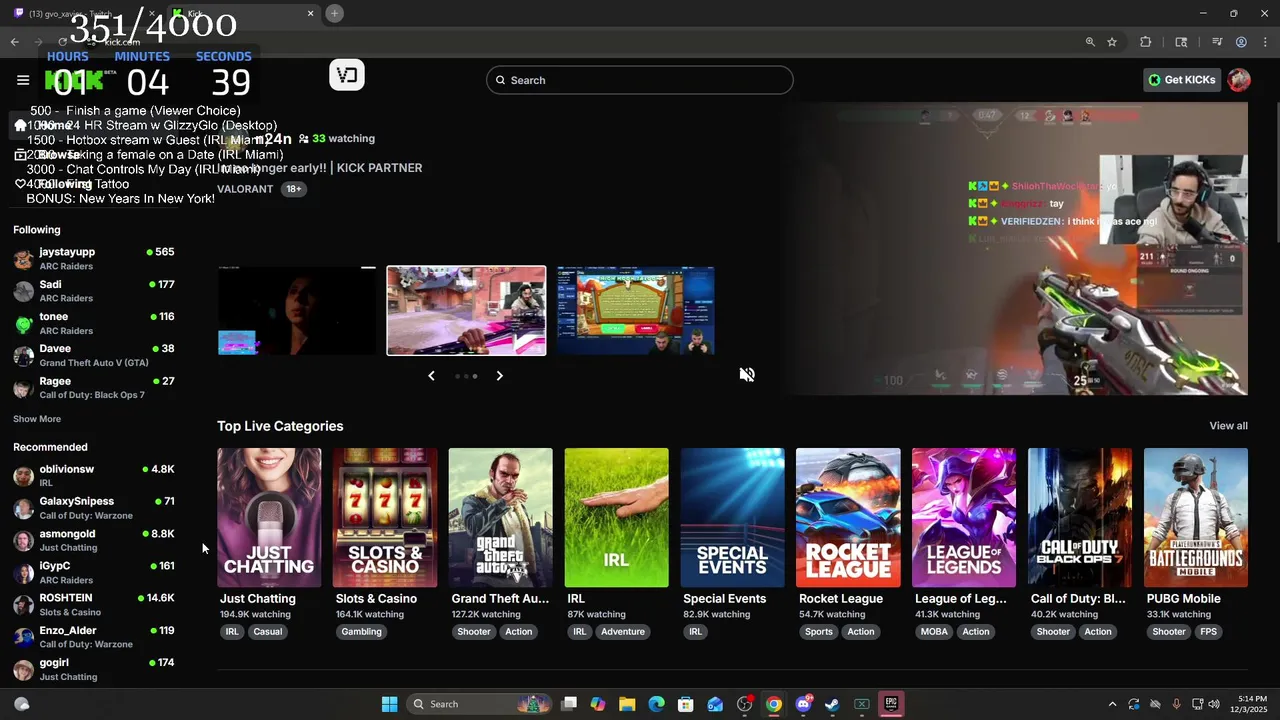Screen dimensions: 1280x720
Task: Open the IRL category card
Action: [617, 517]
